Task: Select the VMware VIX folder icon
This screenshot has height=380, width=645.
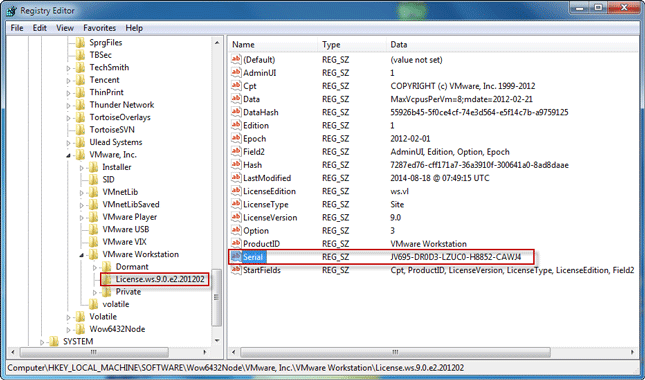Action: (x=94, y=242)
